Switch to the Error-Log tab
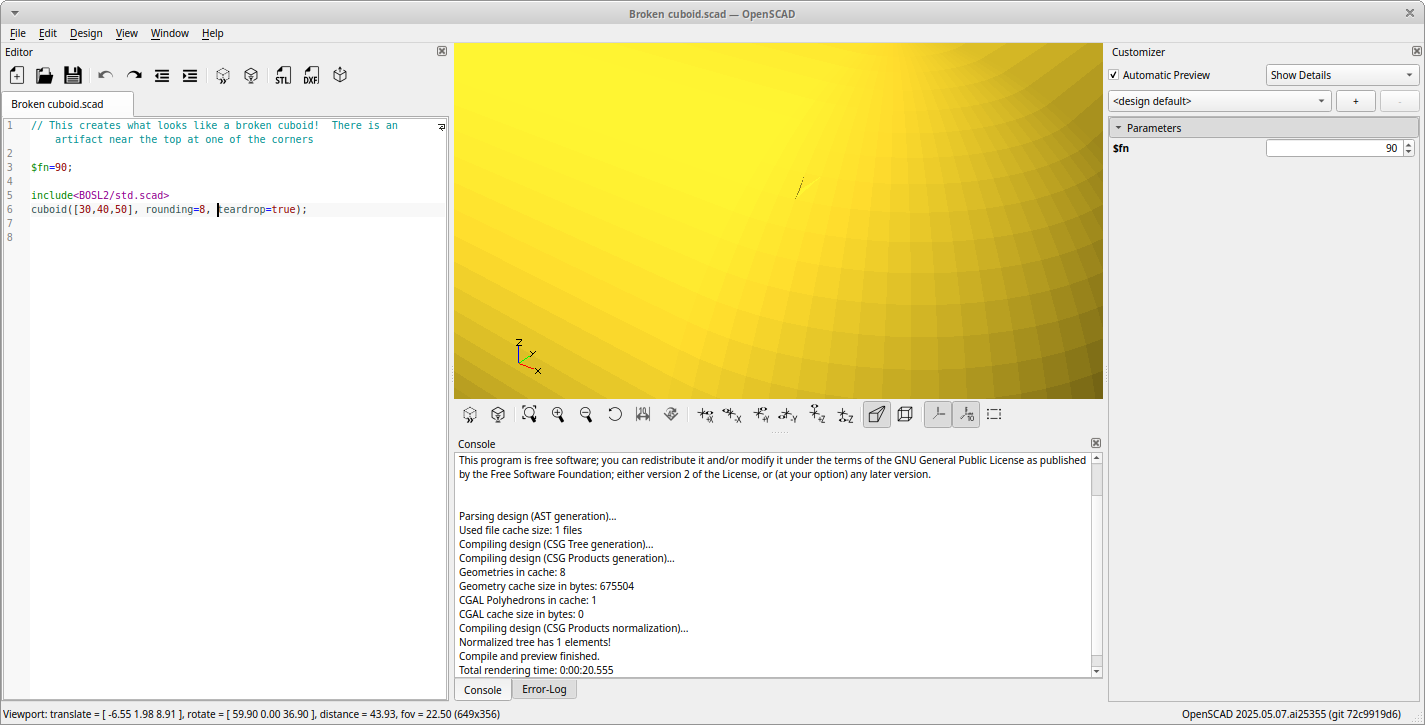 544,689
